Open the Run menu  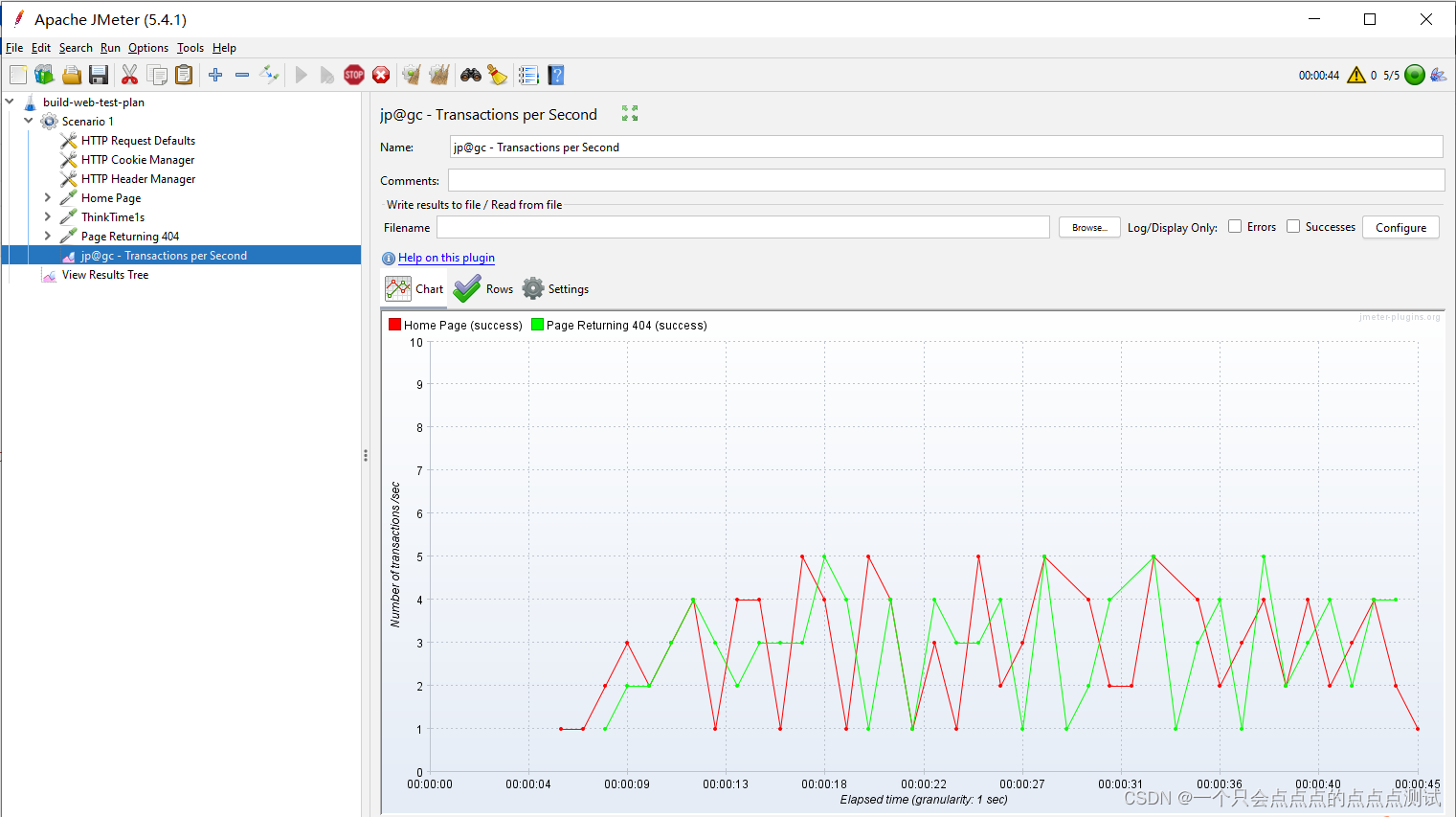click(x=110, y=48)
